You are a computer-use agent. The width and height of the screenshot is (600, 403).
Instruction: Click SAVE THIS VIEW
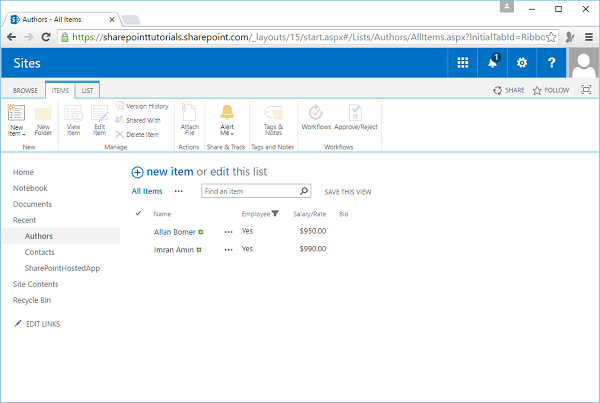pos(348,191)
